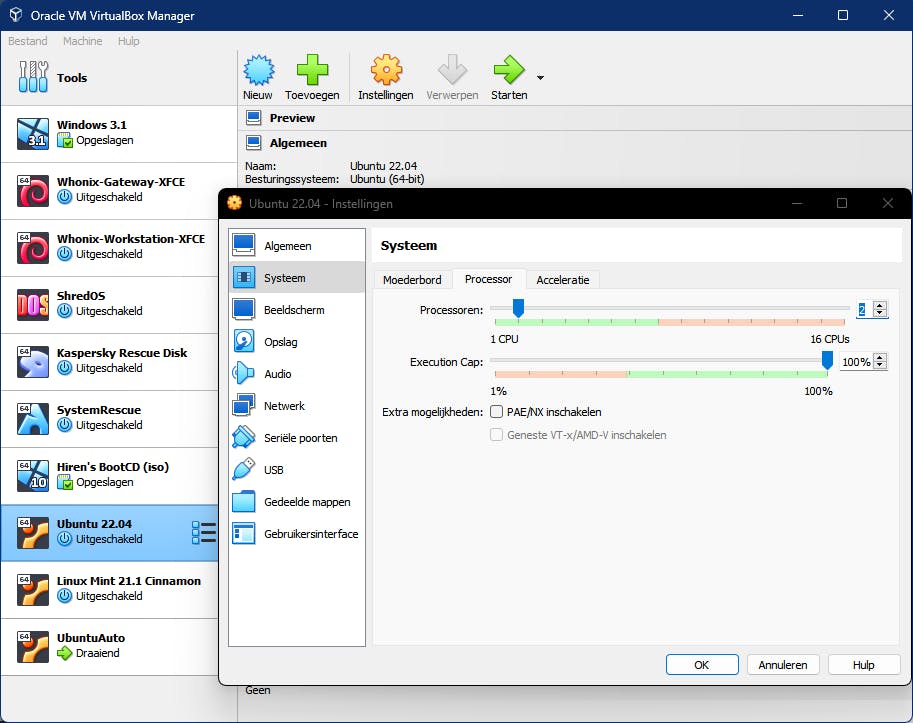Click Draaiend status under UbuntuAuto
Viewport: 913px width, 723px height.
click(x=98, y=653)
